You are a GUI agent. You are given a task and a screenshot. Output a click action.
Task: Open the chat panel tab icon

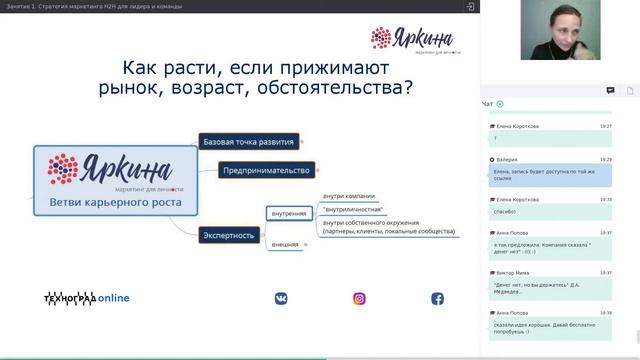pyautogui.click(x=610, y=90)
